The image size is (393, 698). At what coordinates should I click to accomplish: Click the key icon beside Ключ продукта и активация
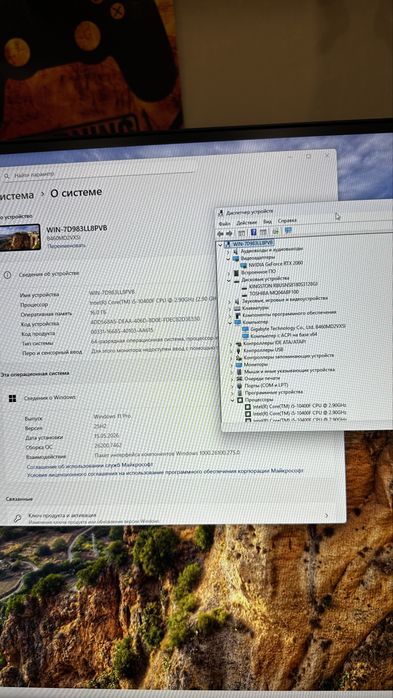17,518
